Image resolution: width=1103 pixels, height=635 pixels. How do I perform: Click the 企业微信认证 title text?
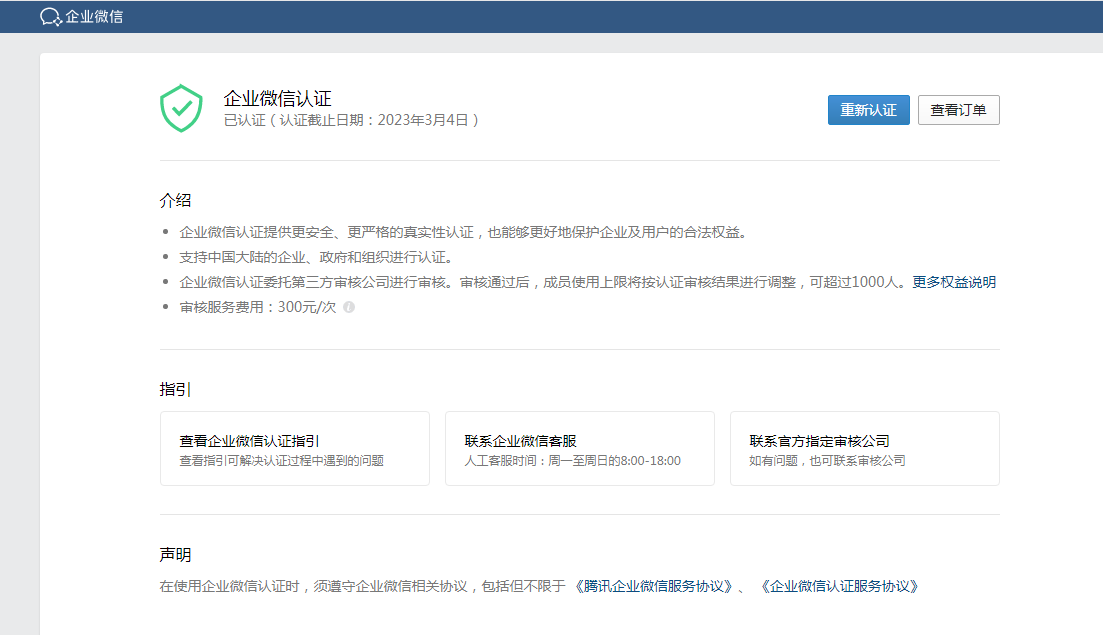[277, 98]
